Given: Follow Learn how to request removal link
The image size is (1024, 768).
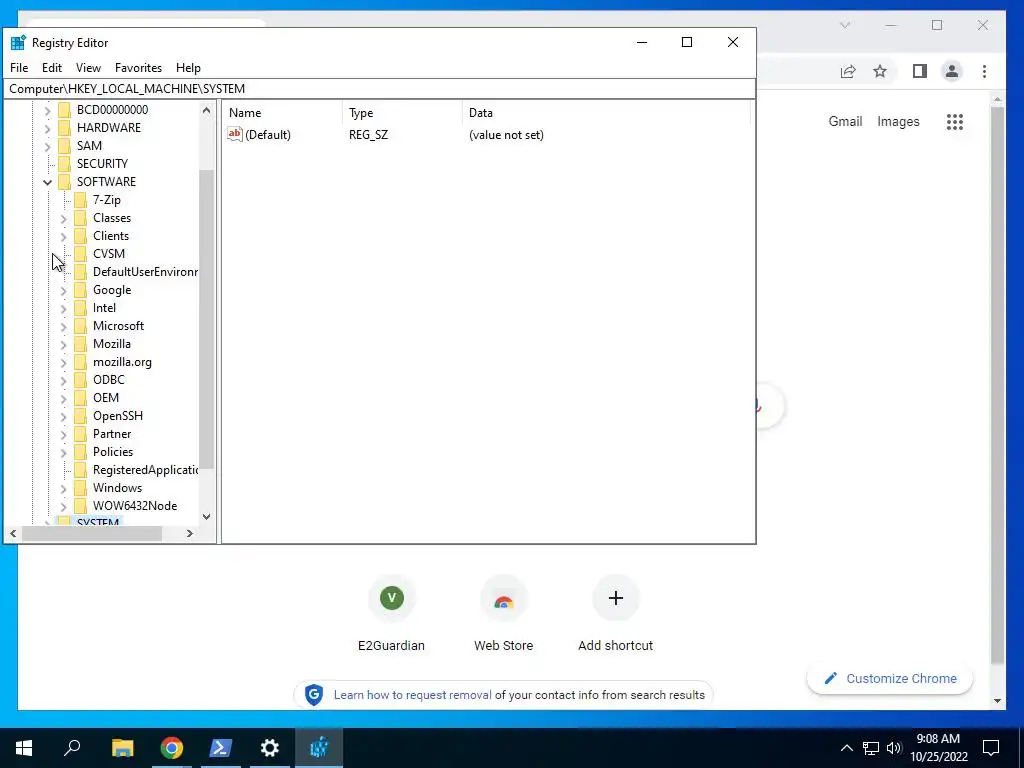Looking at the screenshot, I should click(x=412, y=695).
